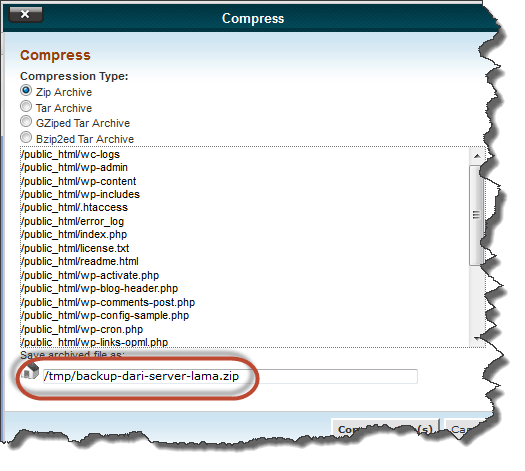
Task: Click the file list scroll up arrow
Action: tap(477, 156)
